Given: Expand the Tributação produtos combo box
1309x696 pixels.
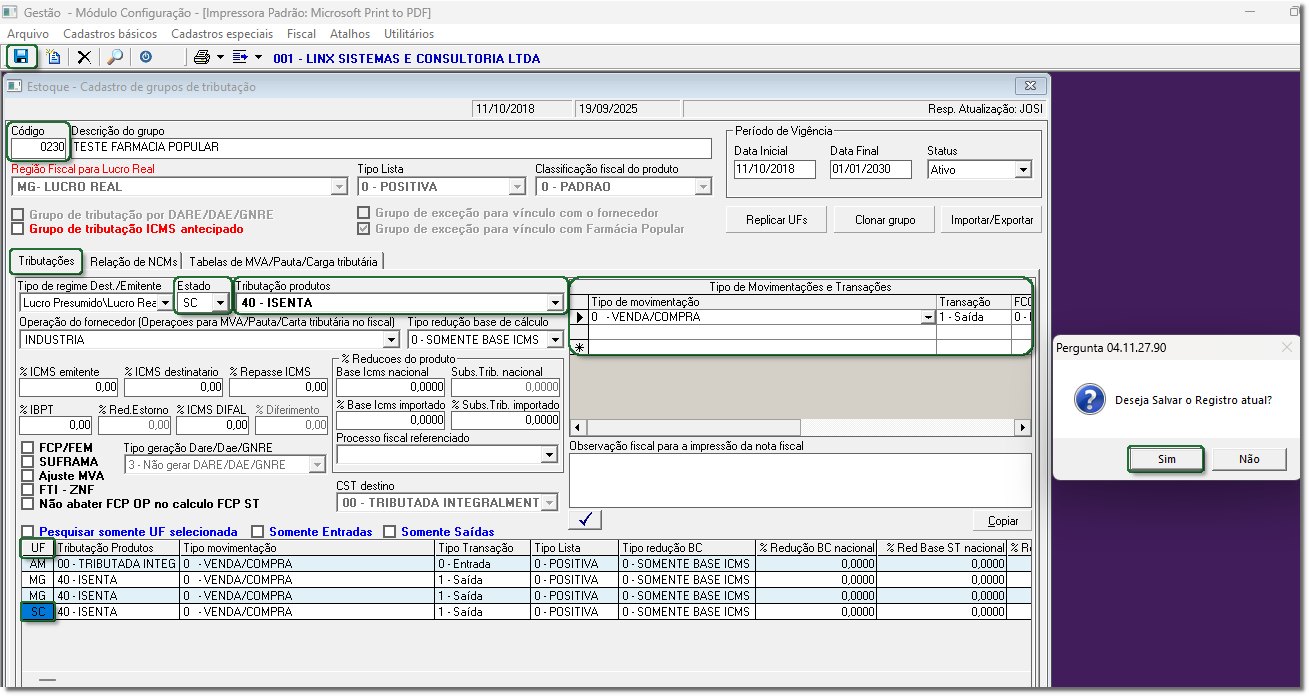Looking at the screenshot, I should [x=555, y=303].
